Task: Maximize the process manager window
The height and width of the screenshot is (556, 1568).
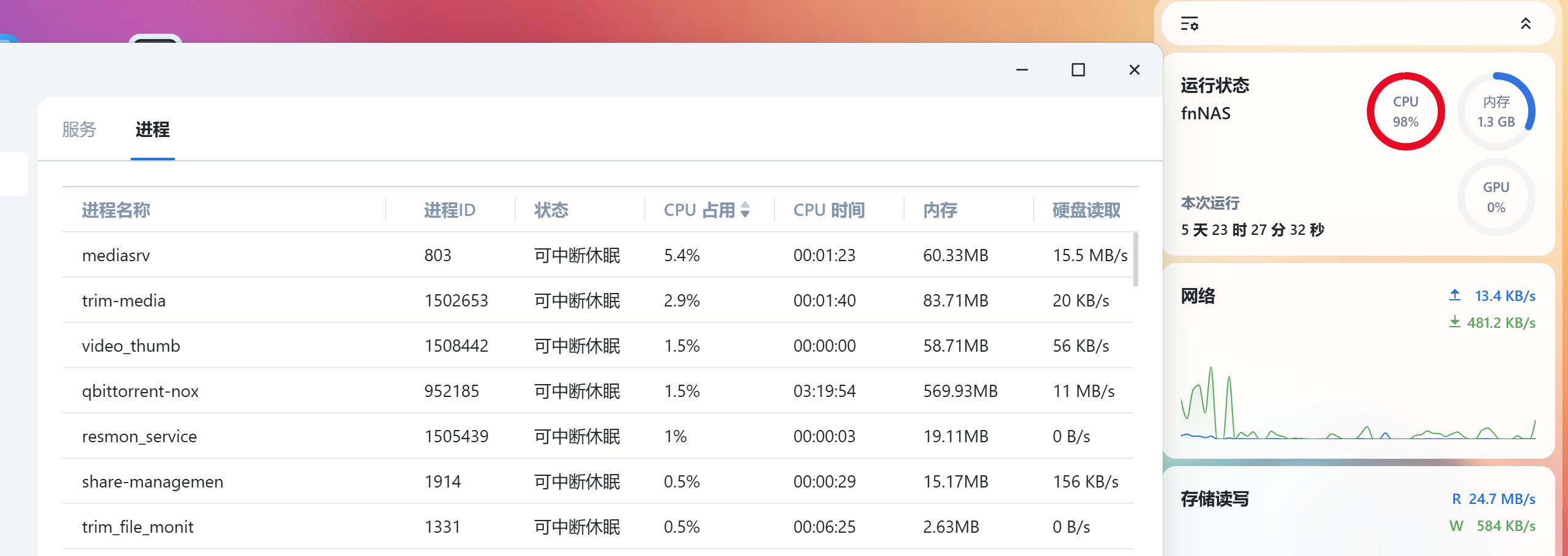Action: (x=1078, y=70)
